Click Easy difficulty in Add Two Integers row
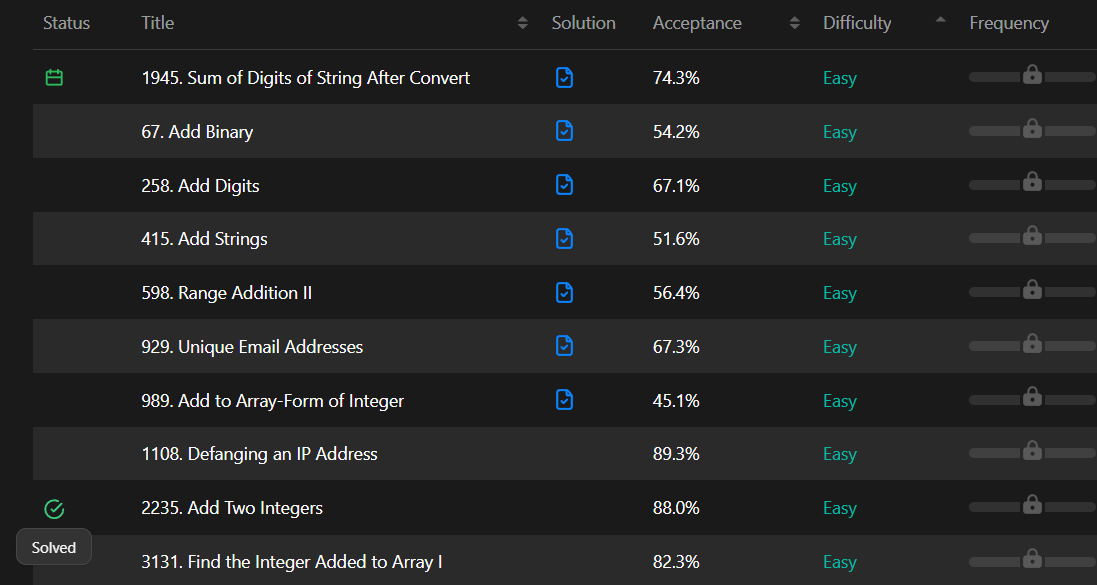The height and width of the screenshot is (585, 1097). pyautogui.click(x=840, y=508)
